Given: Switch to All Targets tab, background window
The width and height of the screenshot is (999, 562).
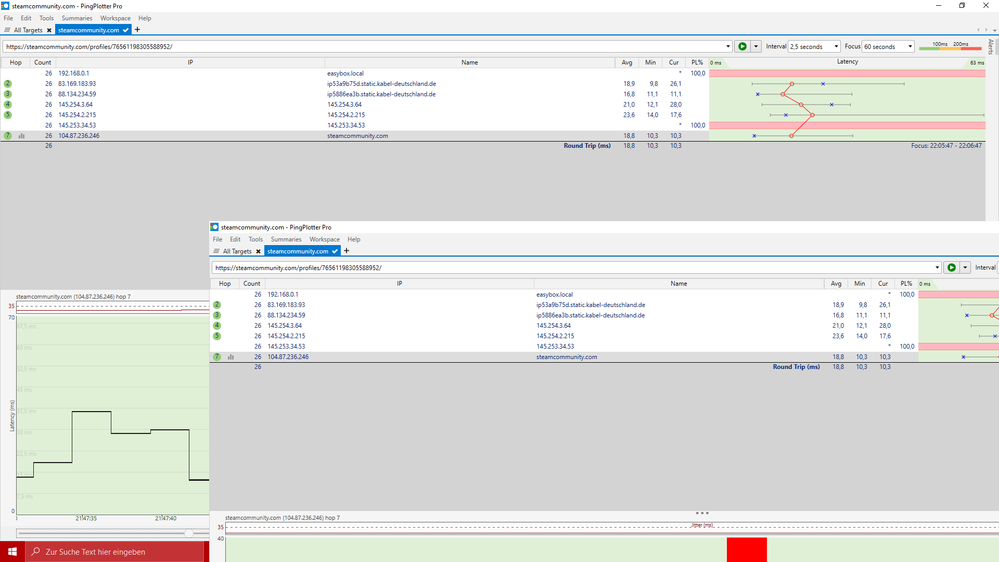Looking at the screenshot, I should coord(27,30).
